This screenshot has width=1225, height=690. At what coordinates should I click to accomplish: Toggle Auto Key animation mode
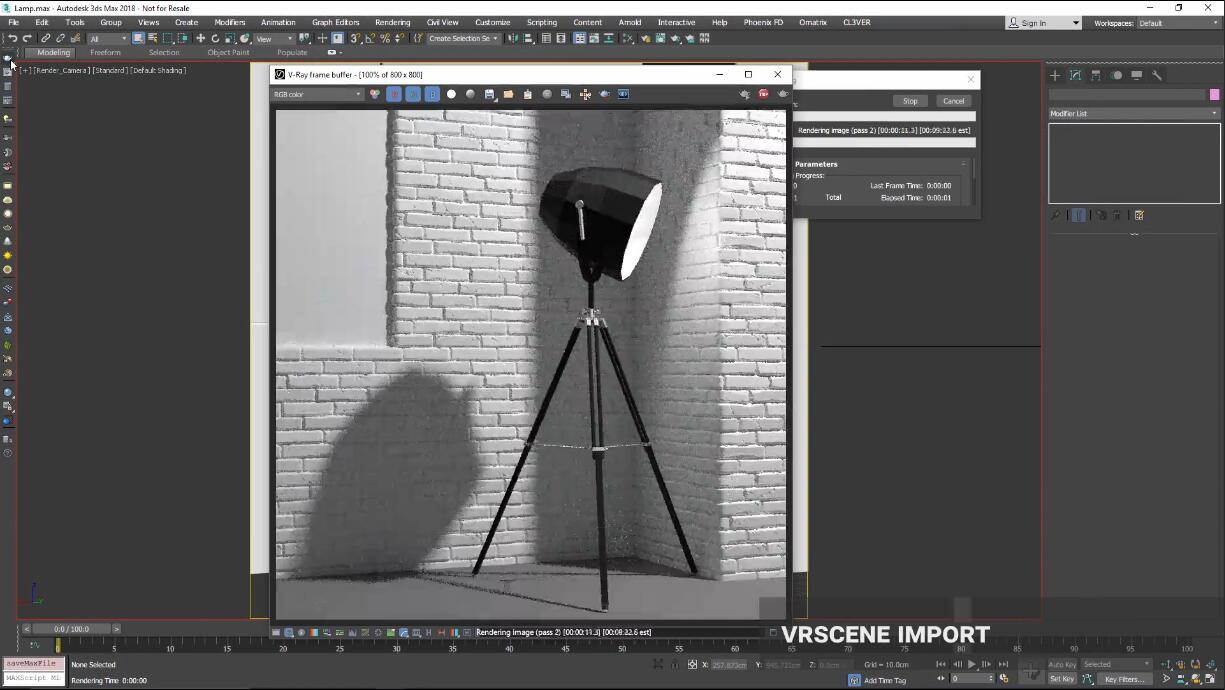click(1061, 664)
